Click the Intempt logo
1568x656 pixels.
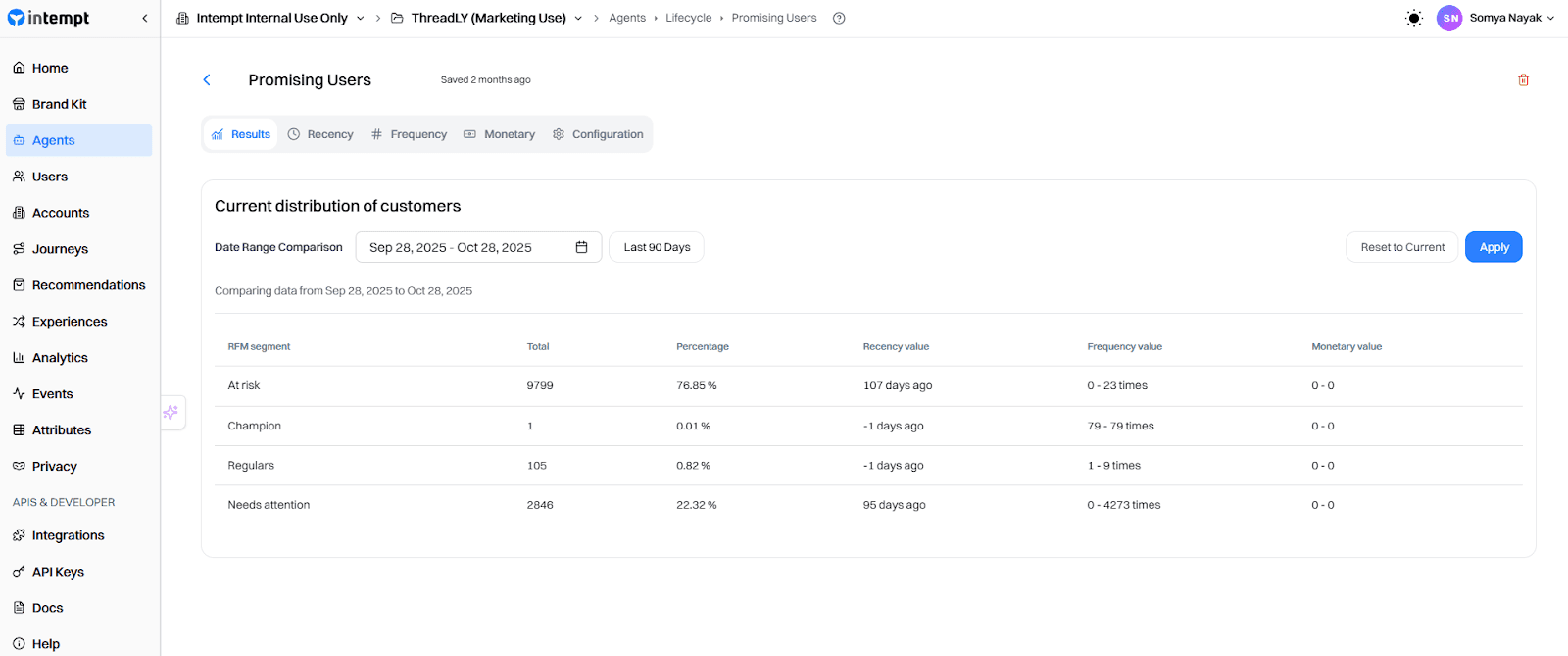48,18
